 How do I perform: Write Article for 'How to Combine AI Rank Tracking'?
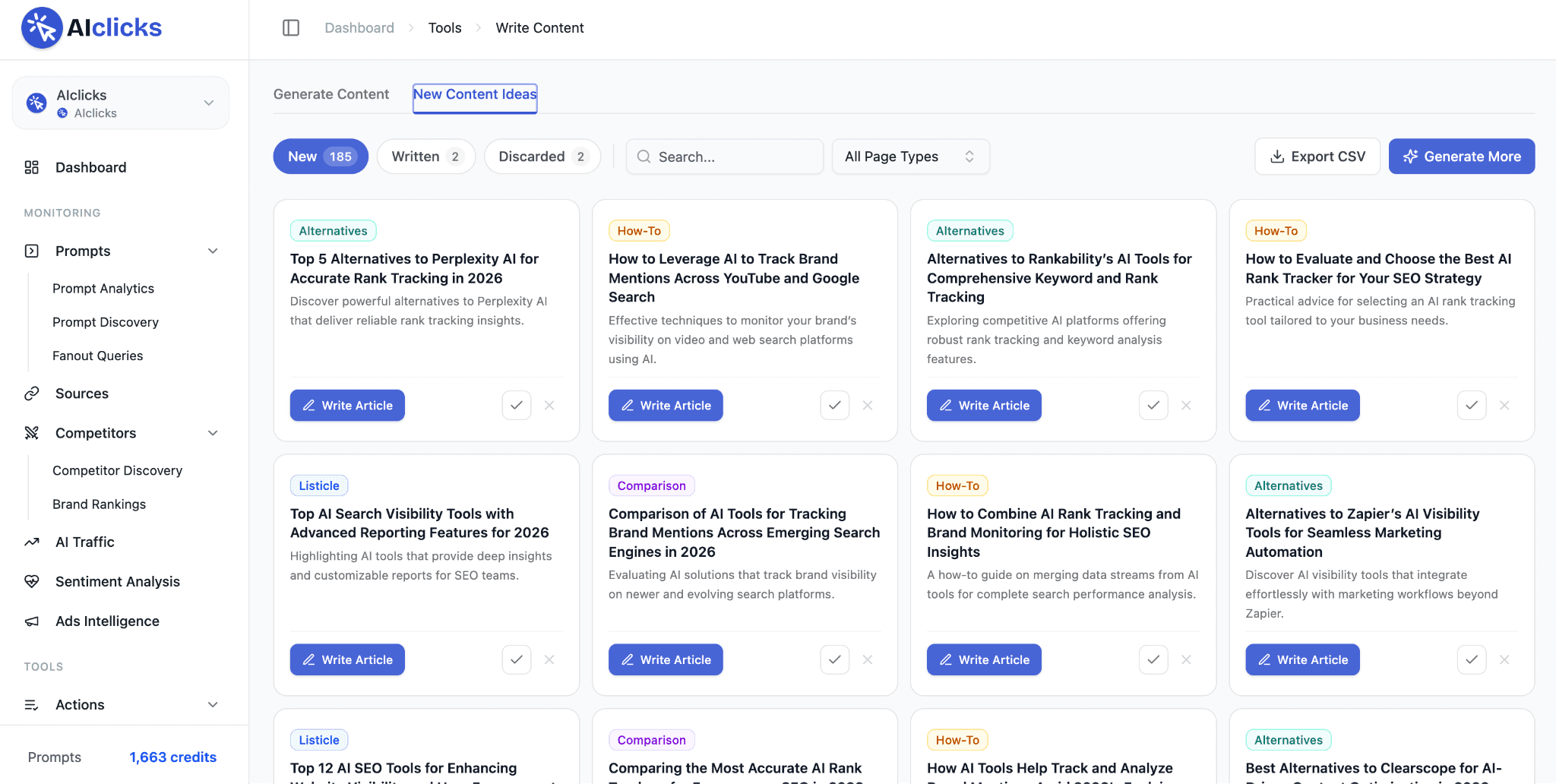point(984,660)
